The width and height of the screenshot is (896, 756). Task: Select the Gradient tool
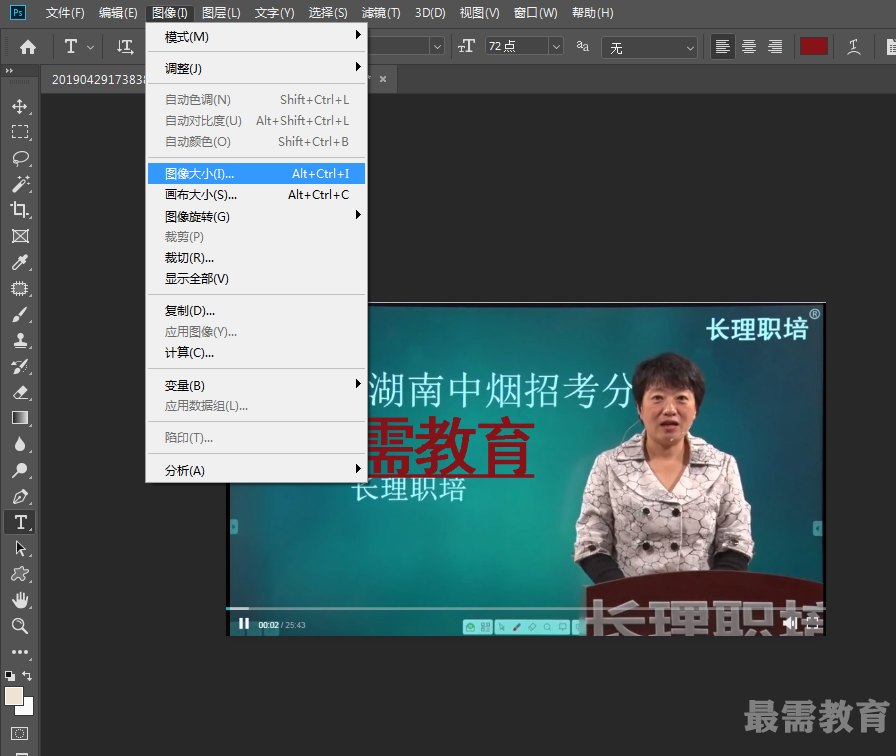20,418
